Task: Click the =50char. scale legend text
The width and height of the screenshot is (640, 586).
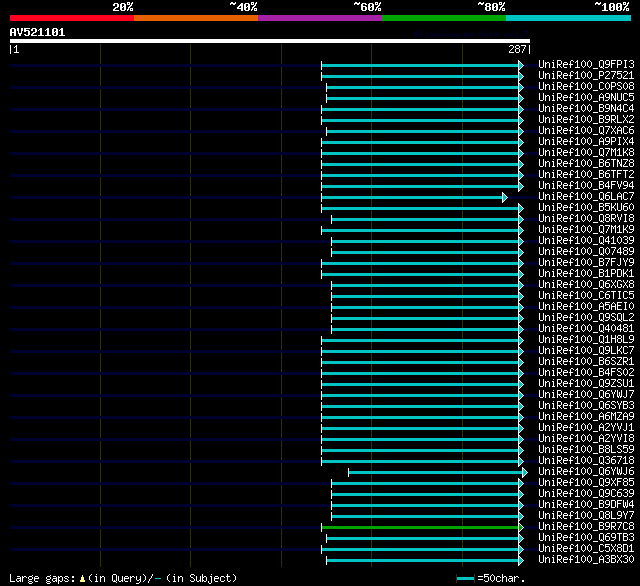Action: pyautogui.click(x=501, y=578)
